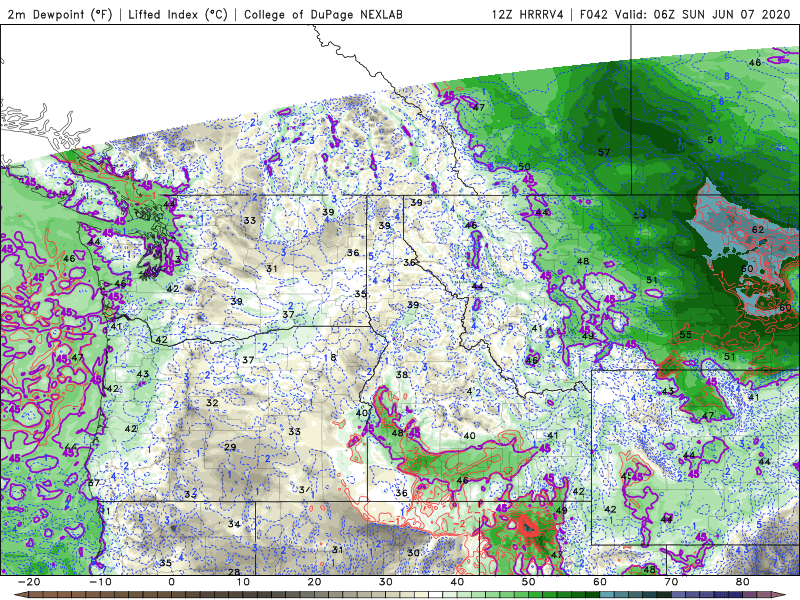Click the 38 dewpoint value on the map
Viewport: 800px width, 600px height.
point(402,374)
